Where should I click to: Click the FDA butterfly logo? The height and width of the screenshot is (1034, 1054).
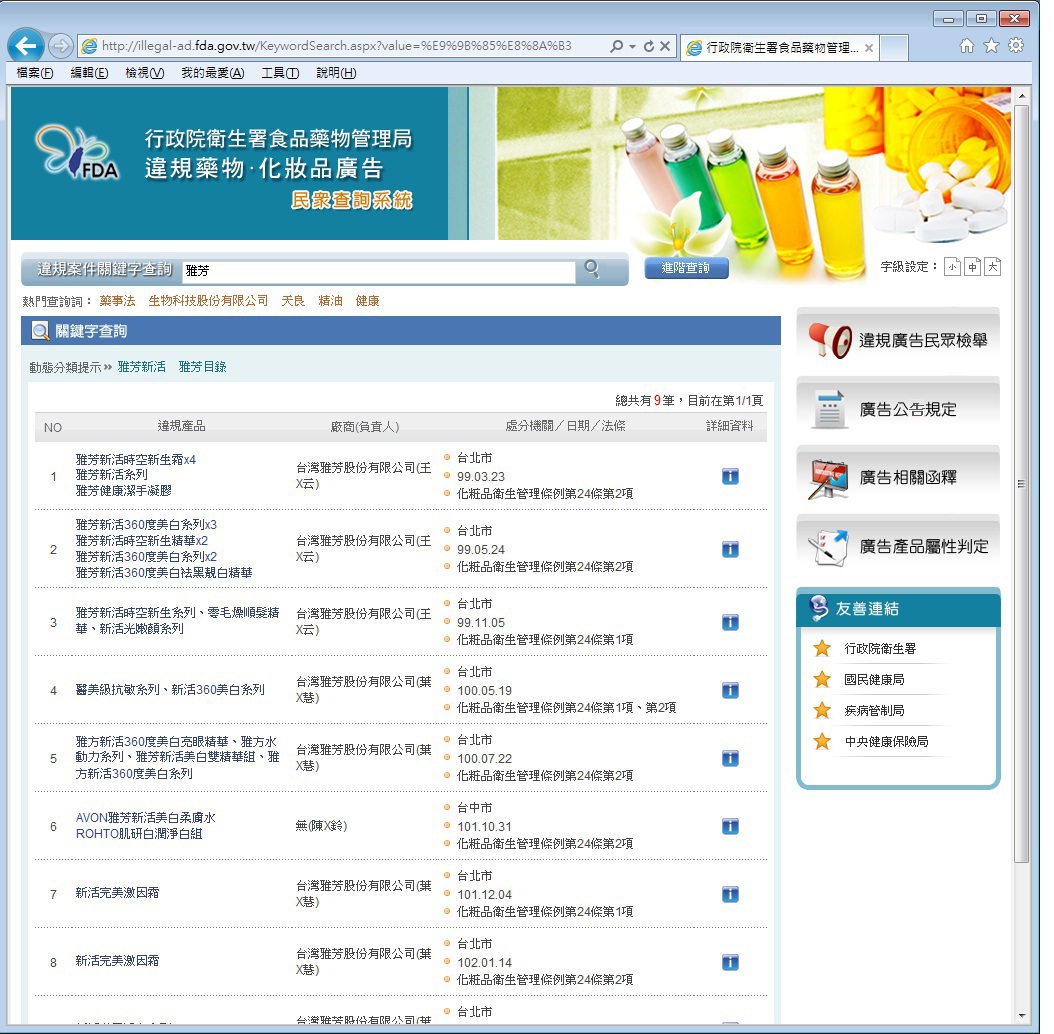(77, 153)
